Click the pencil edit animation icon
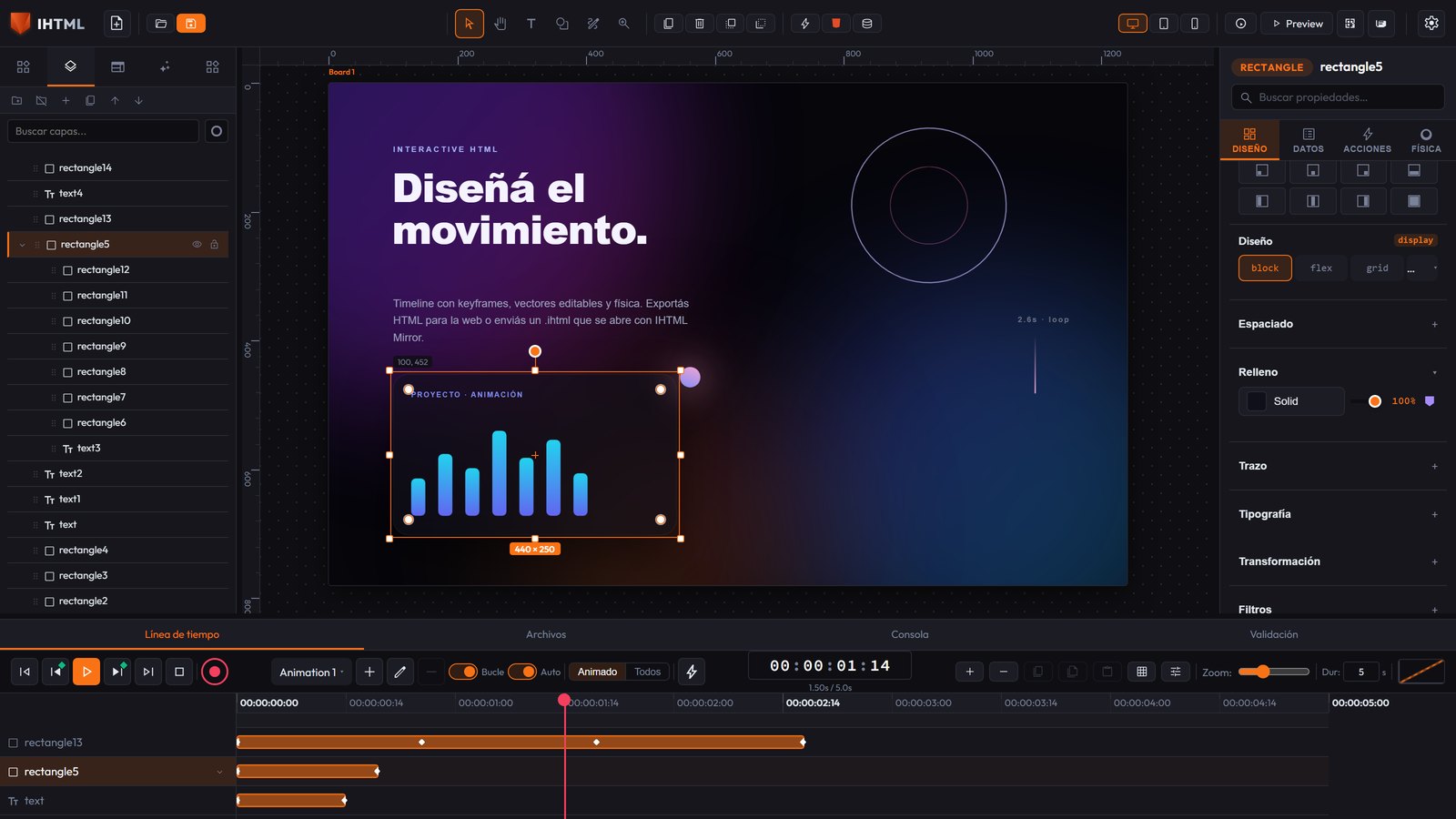The width and height of the screenshot is (1456, 819). point(400,672)
